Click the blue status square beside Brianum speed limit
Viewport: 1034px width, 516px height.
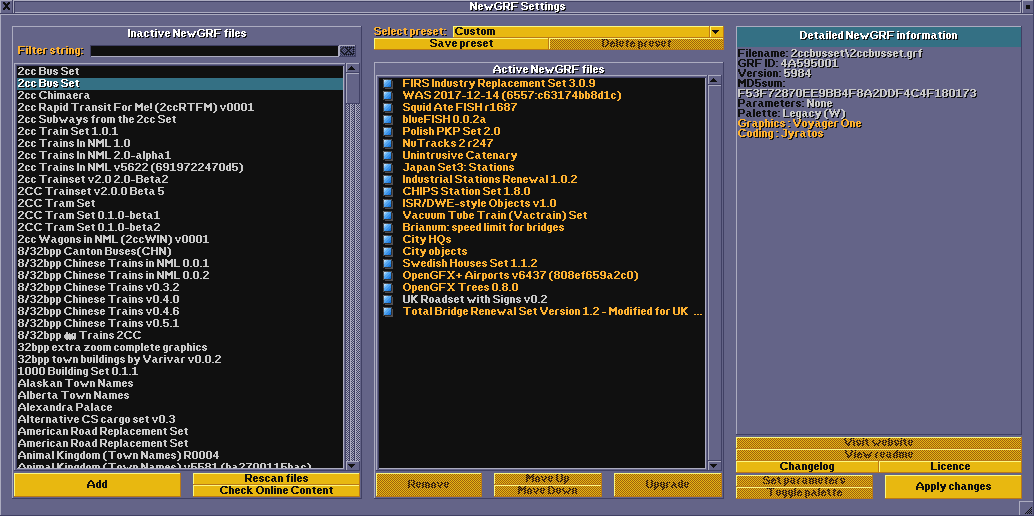(388, 227)
